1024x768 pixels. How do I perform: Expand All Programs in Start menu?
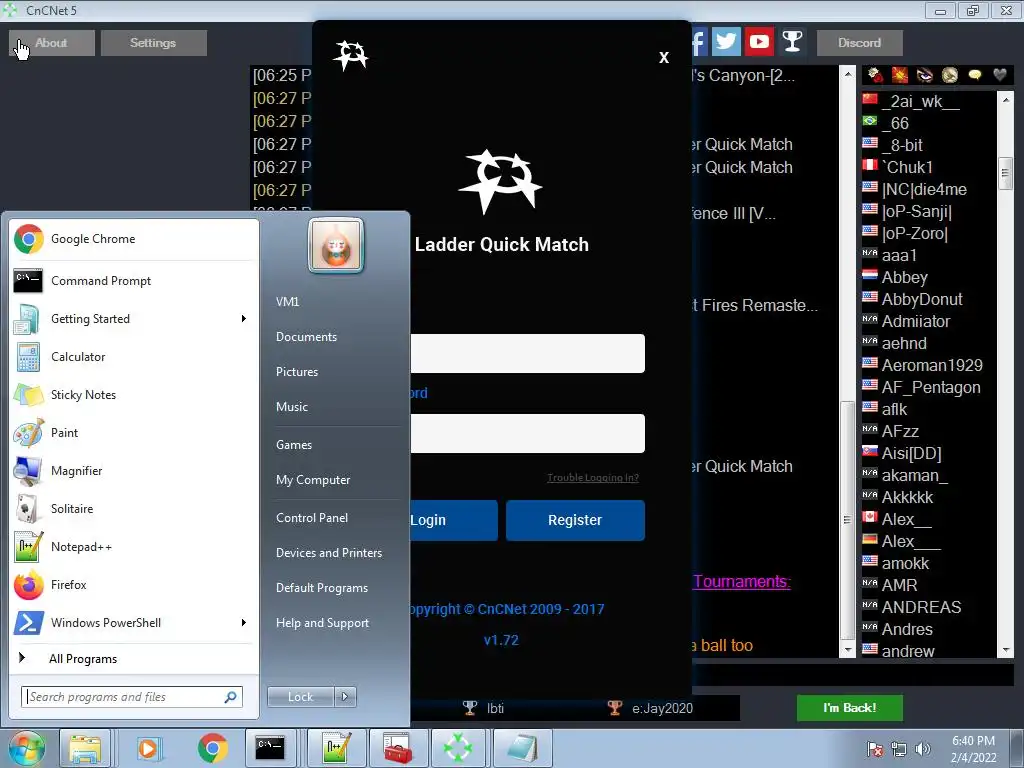(134, 658)
